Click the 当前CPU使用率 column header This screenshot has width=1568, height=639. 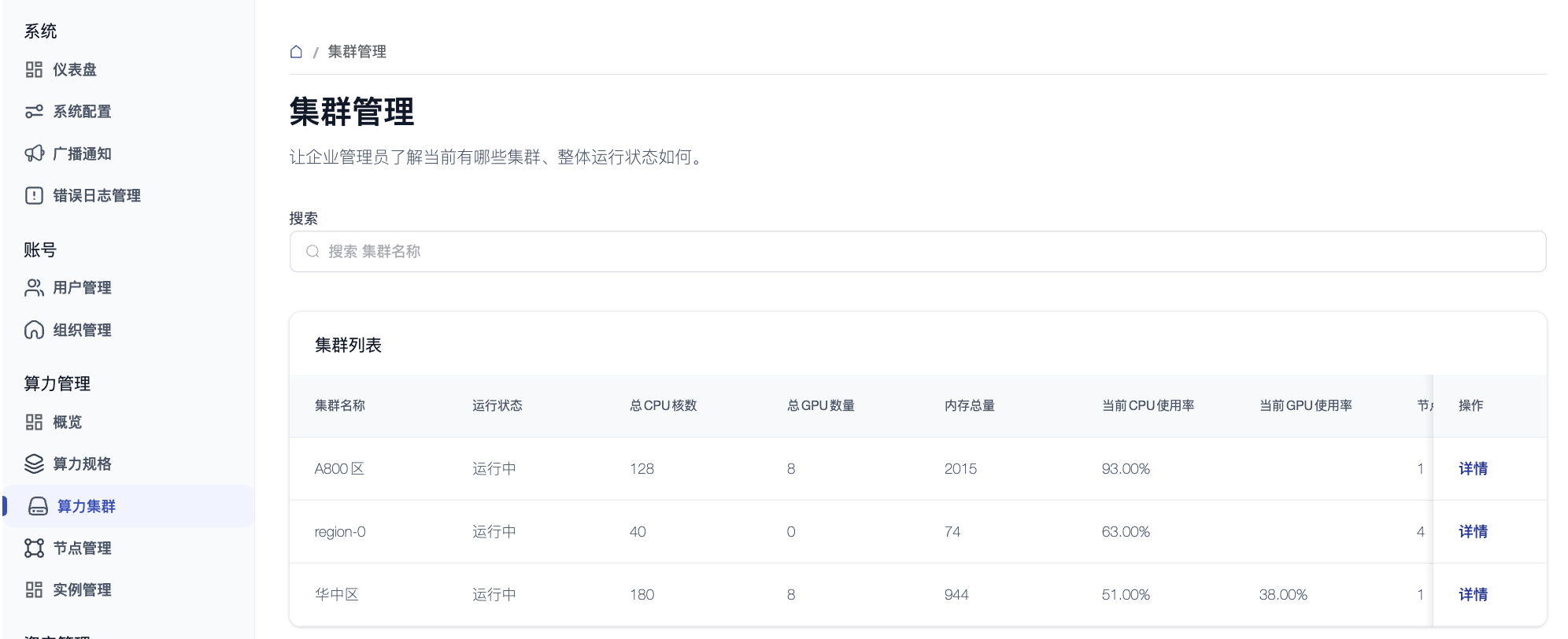(x=1148, y=406)
